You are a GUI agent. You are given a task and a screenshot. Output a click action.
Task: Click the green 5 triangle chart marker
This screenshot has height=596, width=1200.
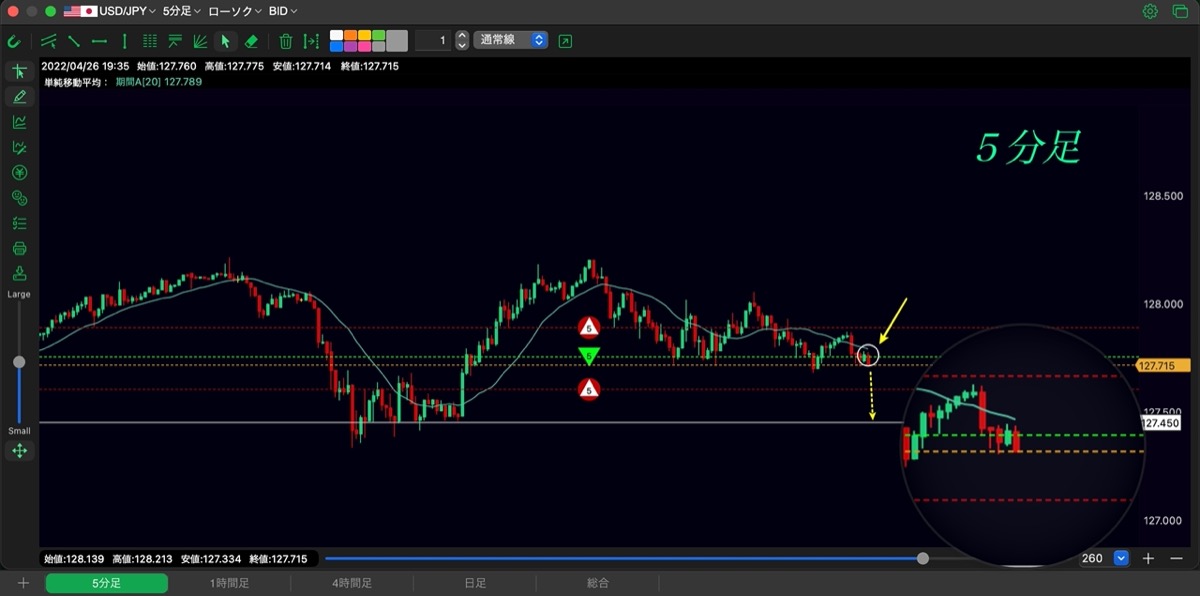589,356
